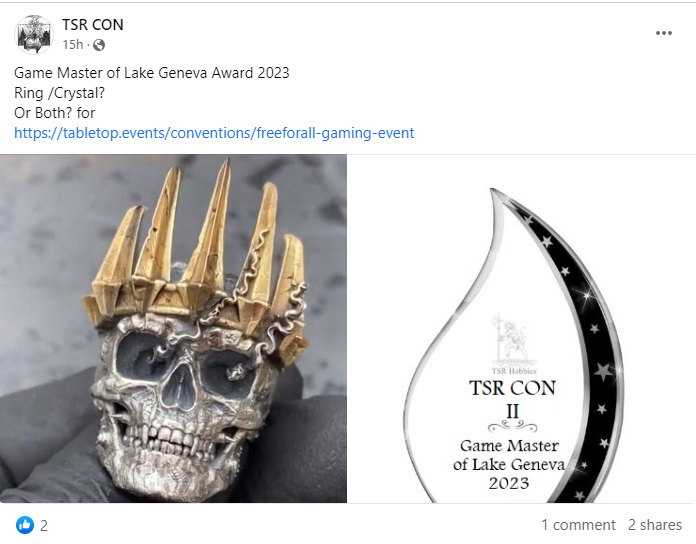The image size is (696, 544).
Task: View the 2 shares list
Action: coord(655,525)
